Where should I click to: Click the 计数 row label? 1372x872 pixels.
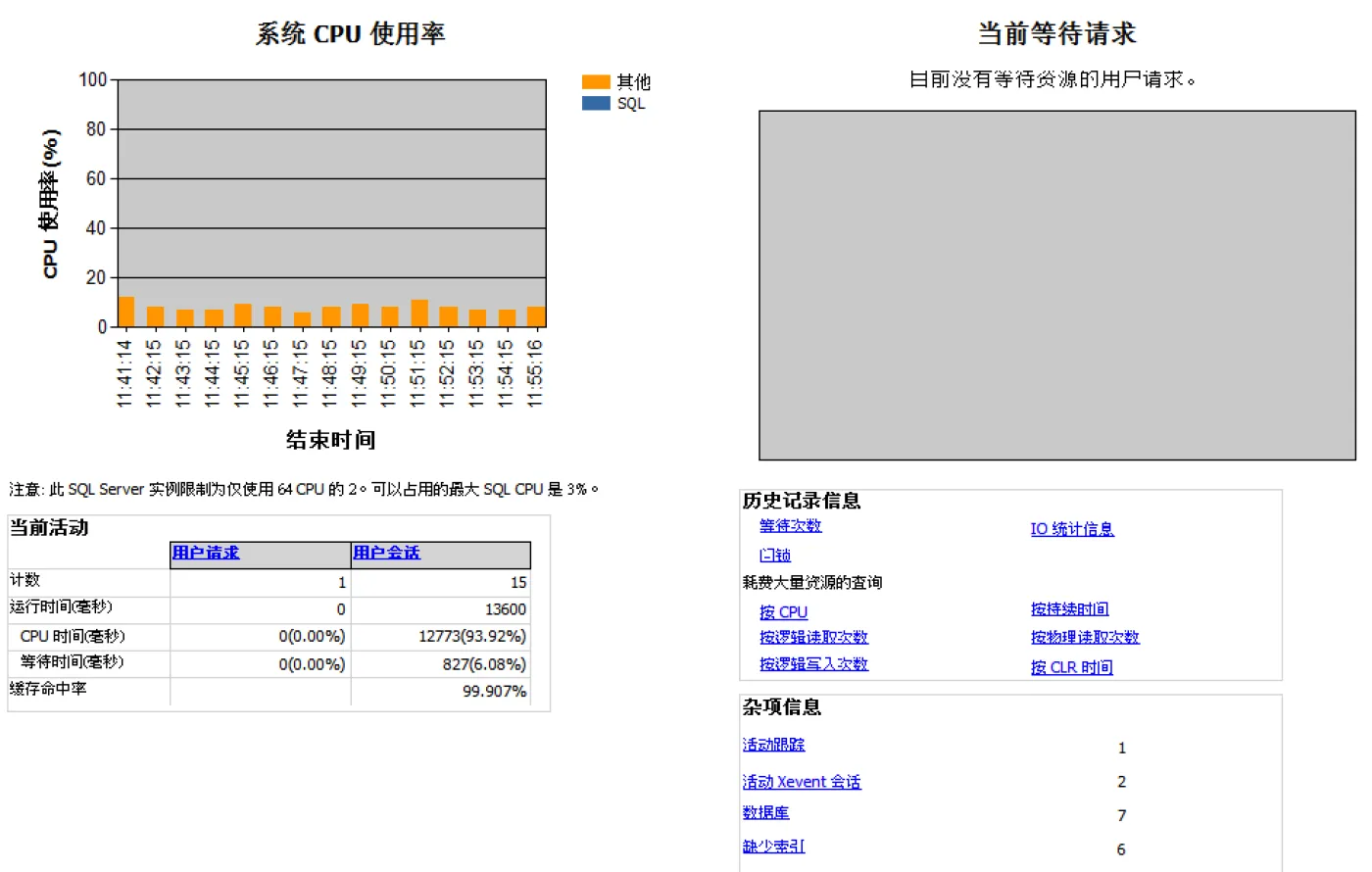pyautogui.click(x=24, y=580)
